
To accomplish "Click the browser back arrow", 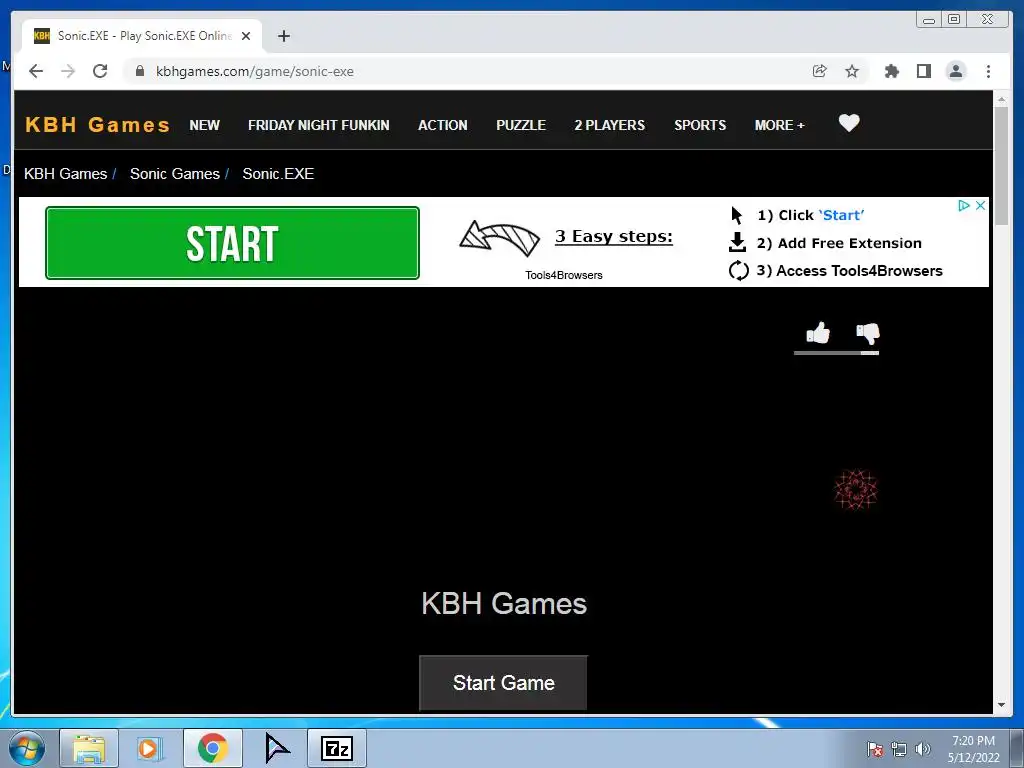I will click(x=36, y=71).
